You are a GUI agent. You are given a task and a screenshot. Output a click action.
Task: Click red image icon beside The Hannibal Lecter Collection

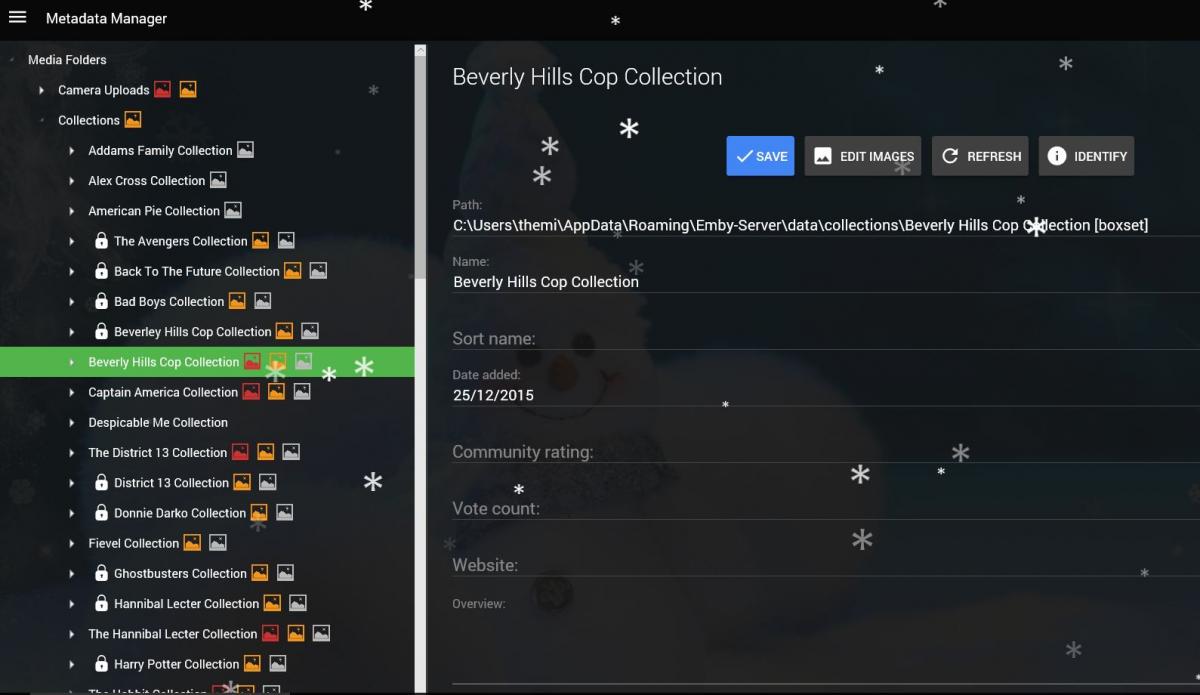pos(270,633)
